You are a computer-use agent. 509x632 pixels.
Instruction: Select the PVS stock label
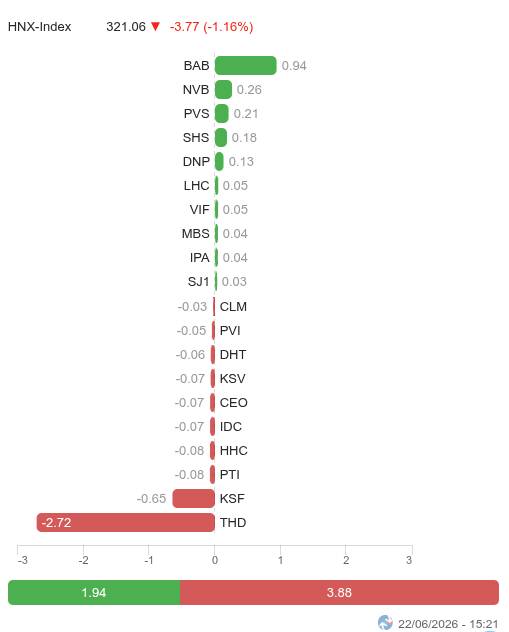click(x=196, y=114)
